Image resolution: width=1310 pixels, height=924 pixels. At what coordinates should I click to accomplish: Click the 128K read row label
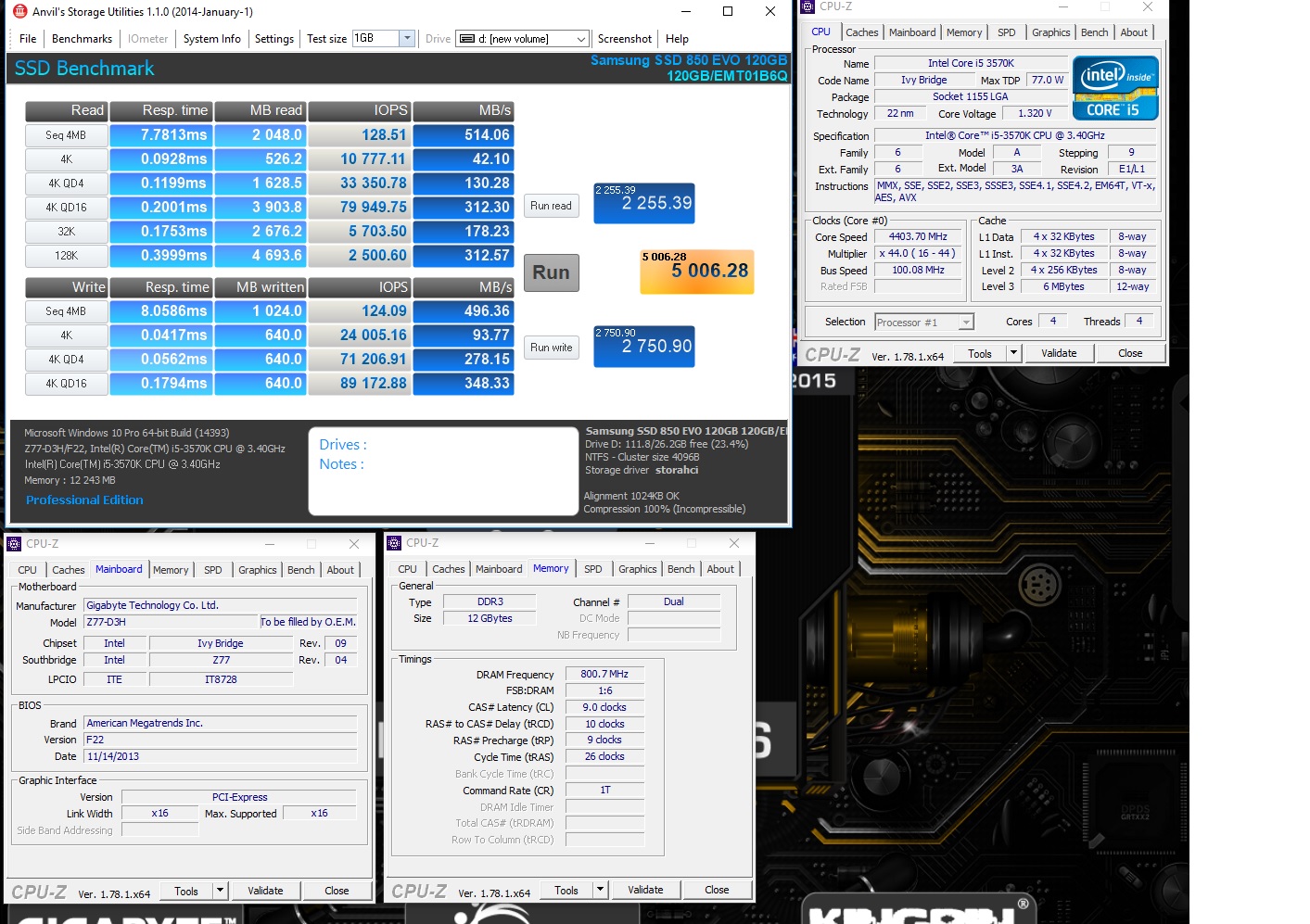click(66, 256)
